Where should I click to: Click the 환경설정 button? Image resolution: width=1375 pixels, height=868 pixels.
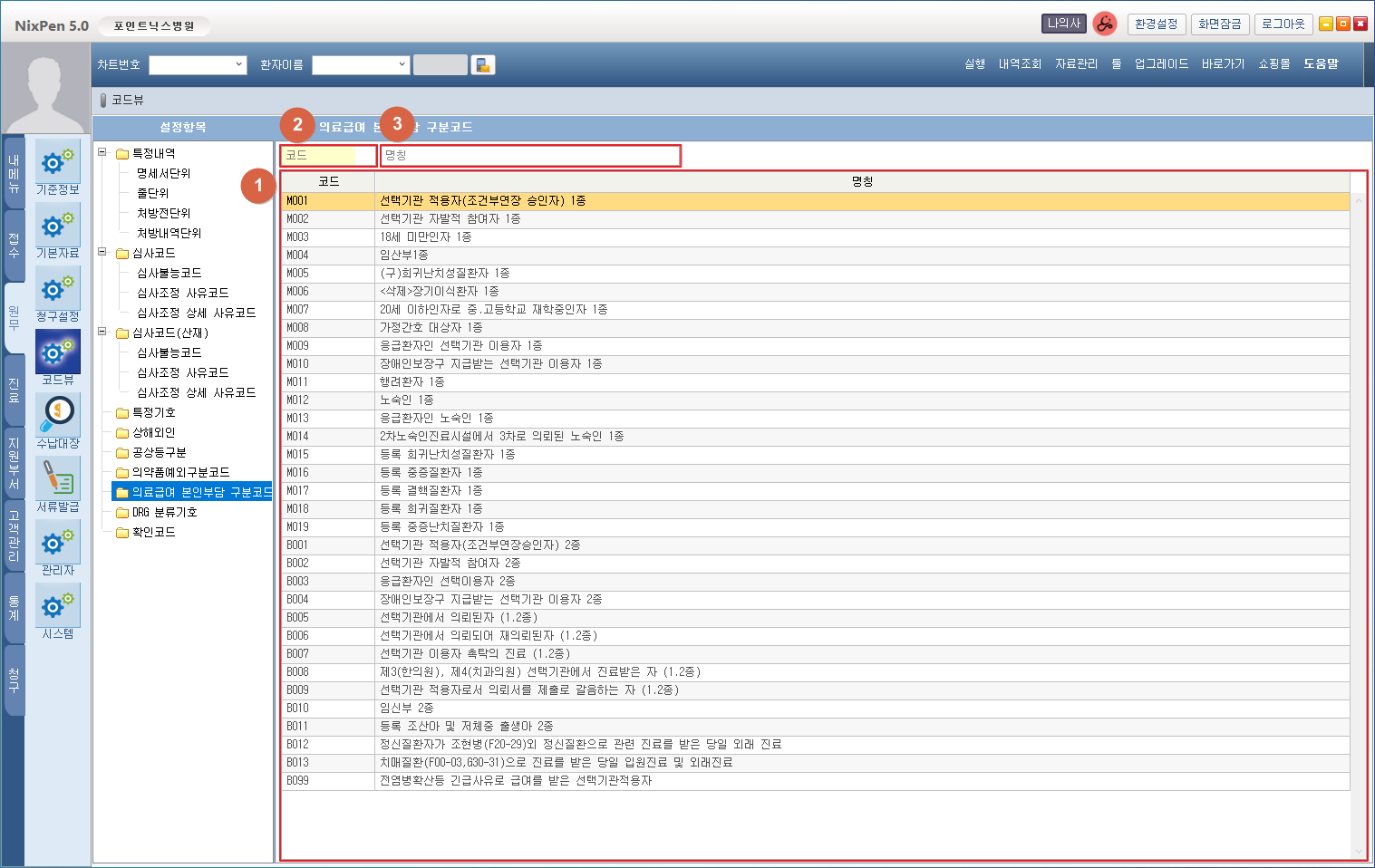pos(1157,24)
